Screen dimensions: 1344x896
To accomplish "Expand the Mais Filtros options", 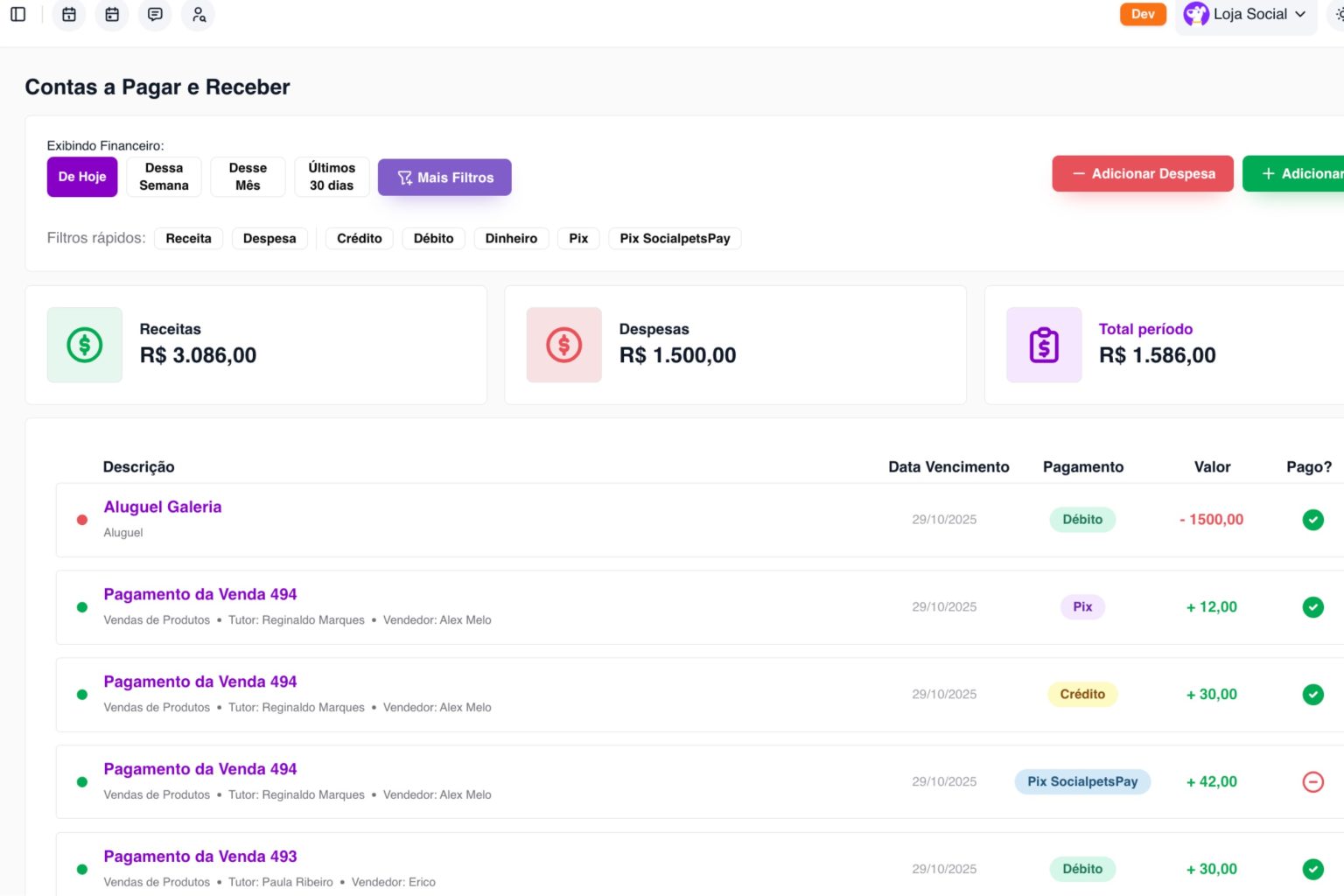I will pos(444,178).
